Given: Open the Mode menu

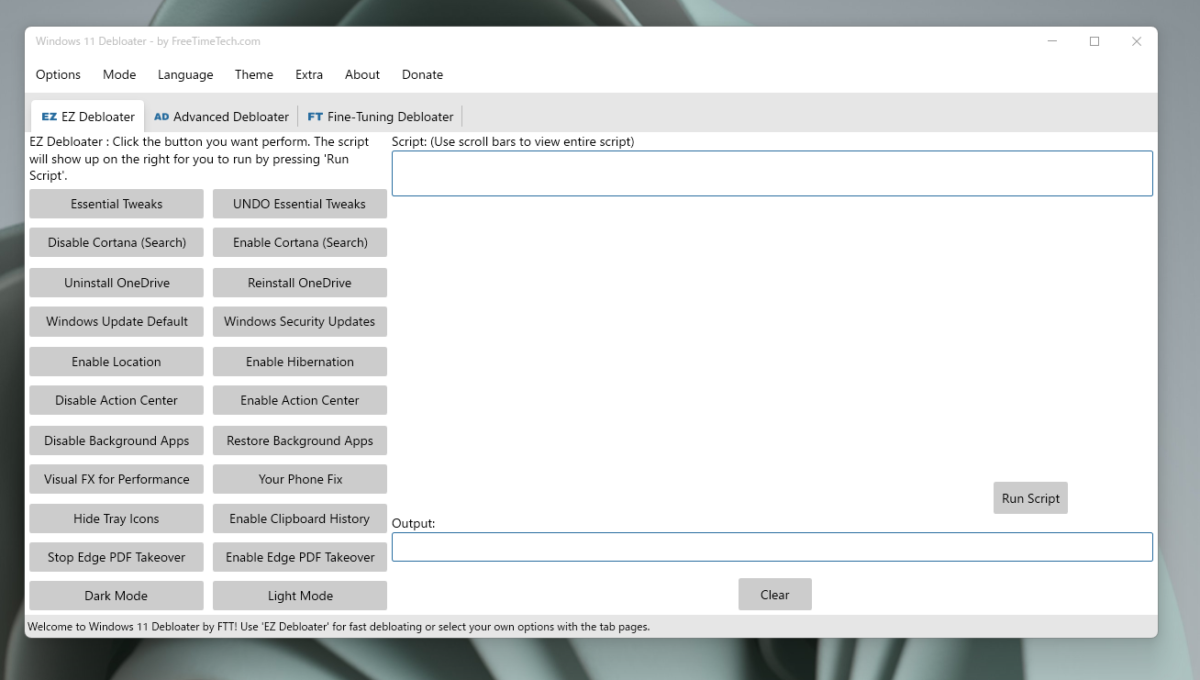Looking at the screenshot, I should tap(119, 74).
